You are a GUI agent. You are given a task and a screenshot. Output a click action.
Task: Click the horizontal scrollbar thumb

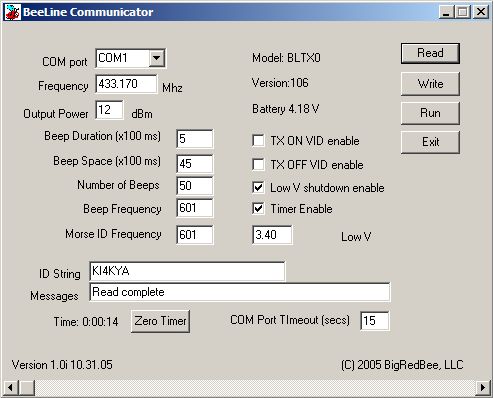tap(26, 387)
